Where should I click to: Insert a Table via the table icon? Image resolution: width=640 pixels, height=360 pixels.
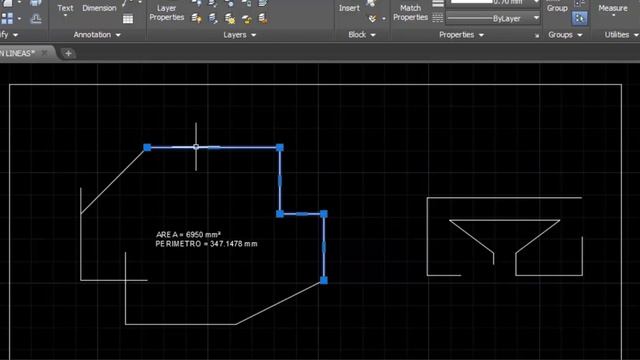(128, 19)
